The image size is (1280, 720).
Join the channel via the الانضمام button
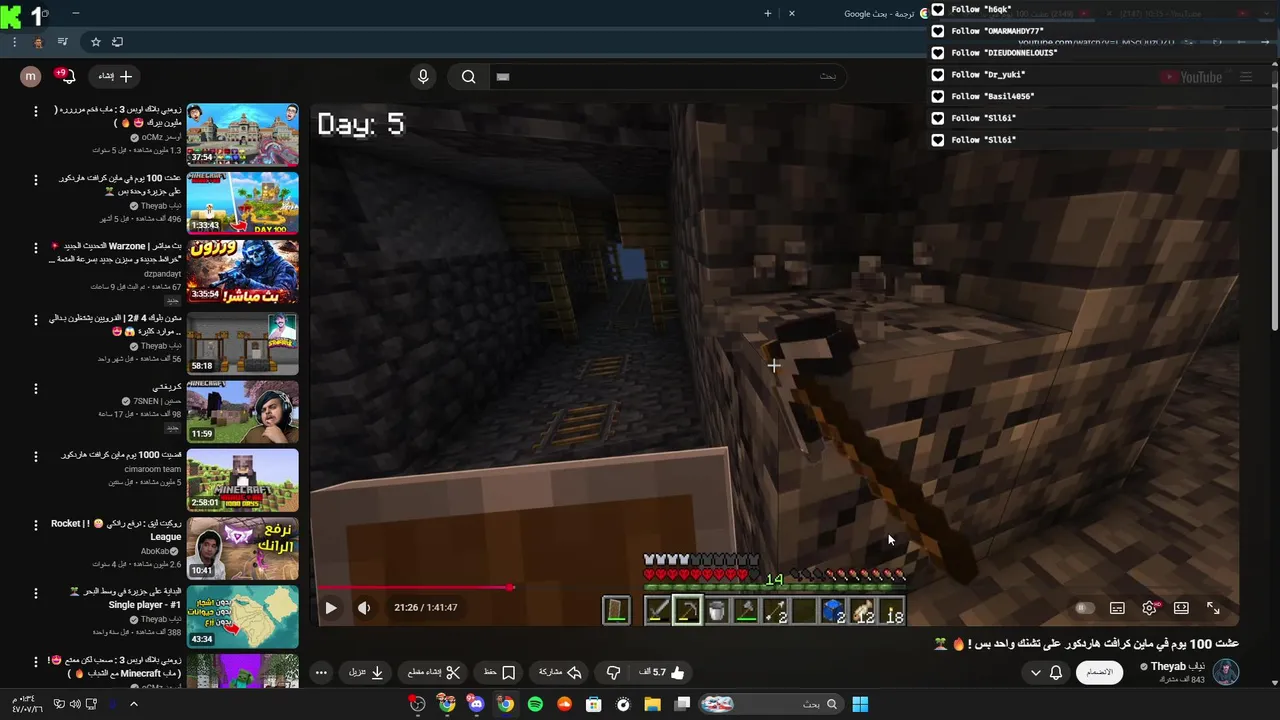[1099, 672]
